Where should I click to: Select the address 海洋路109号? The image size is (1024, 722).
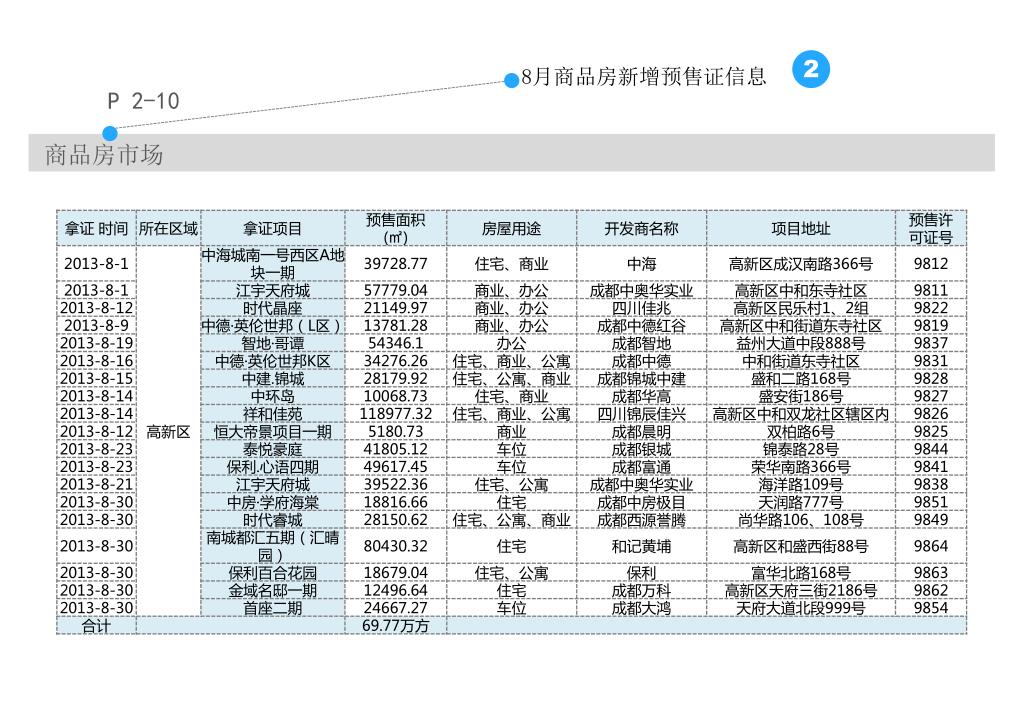click(x=801, y=484)
